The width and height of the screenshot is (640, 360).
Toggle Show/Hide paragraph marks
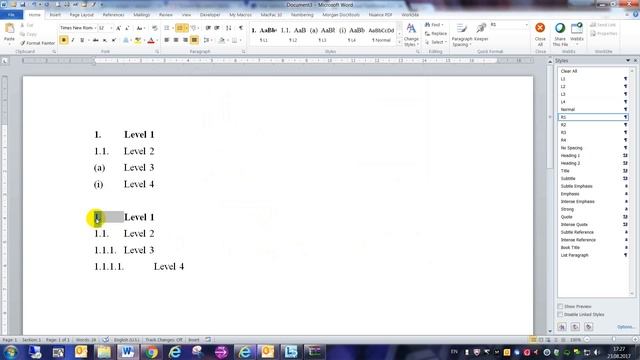click(x=241, y=28)
